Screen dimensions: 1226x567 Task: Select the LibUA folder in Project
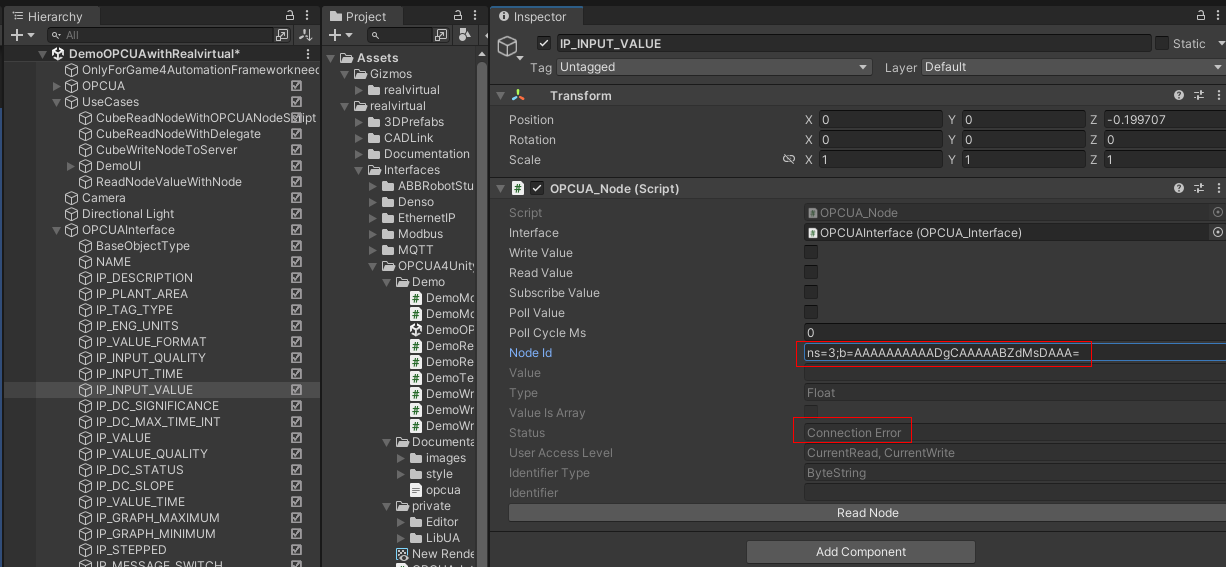click(442, 538)
